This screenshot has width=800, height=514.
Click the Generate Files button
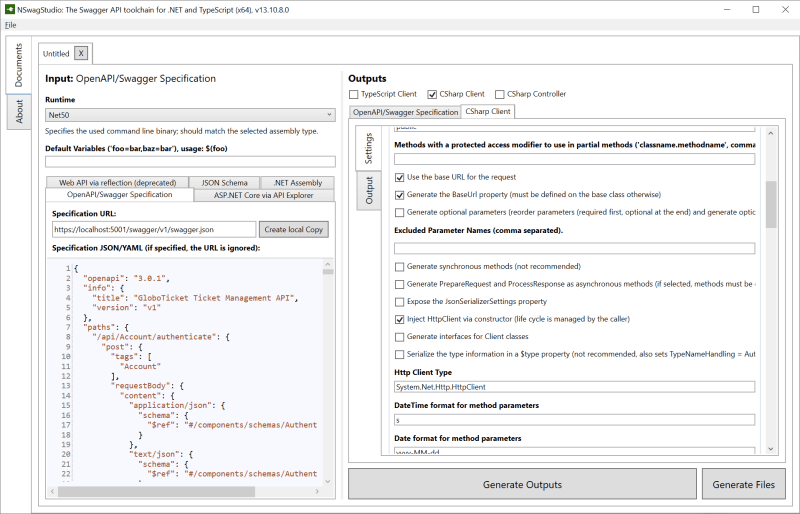click(743, 484)
